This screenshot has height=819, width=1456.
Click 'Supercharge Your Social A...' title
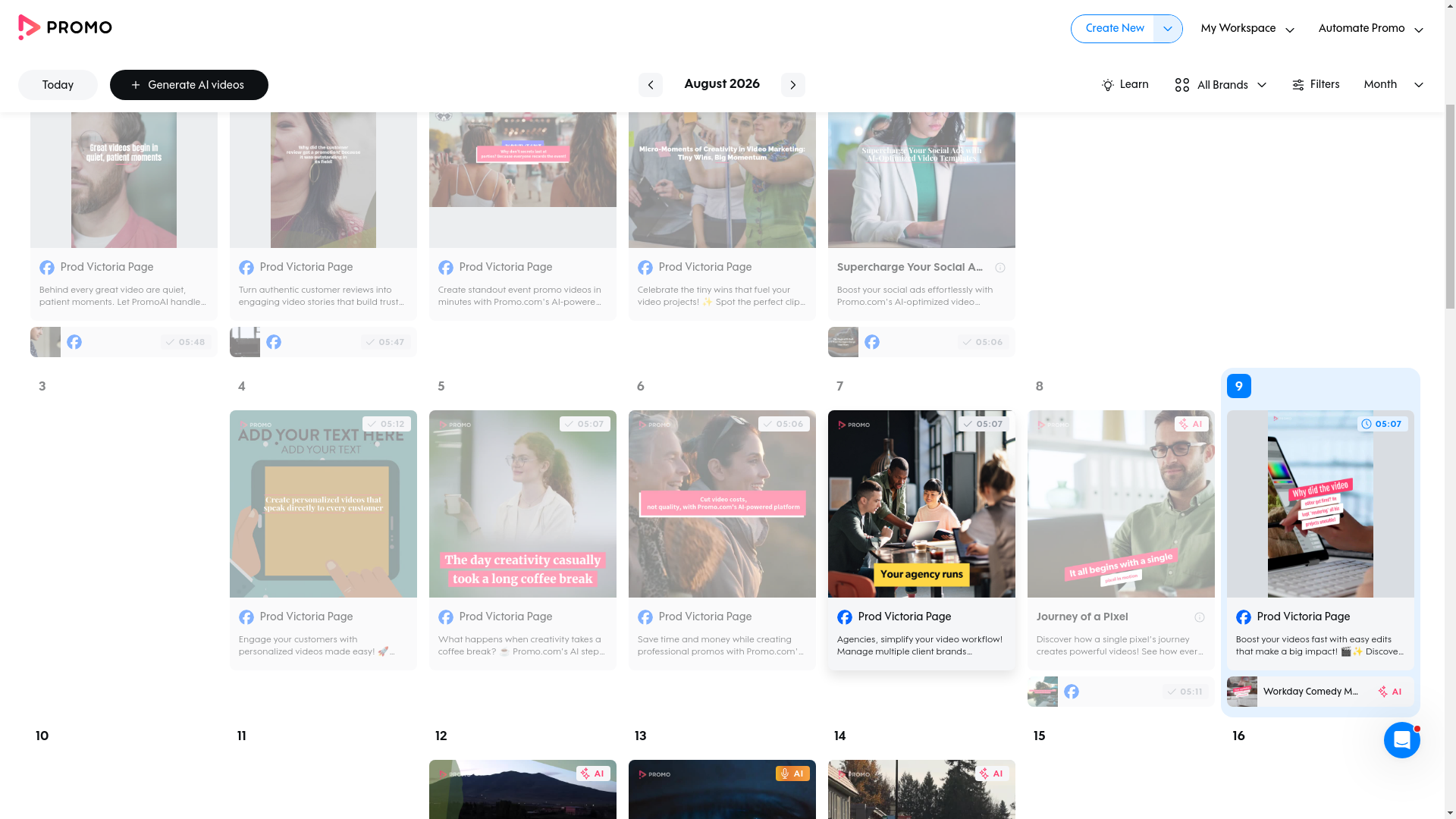pyautogui.click(x=910, y=268)
